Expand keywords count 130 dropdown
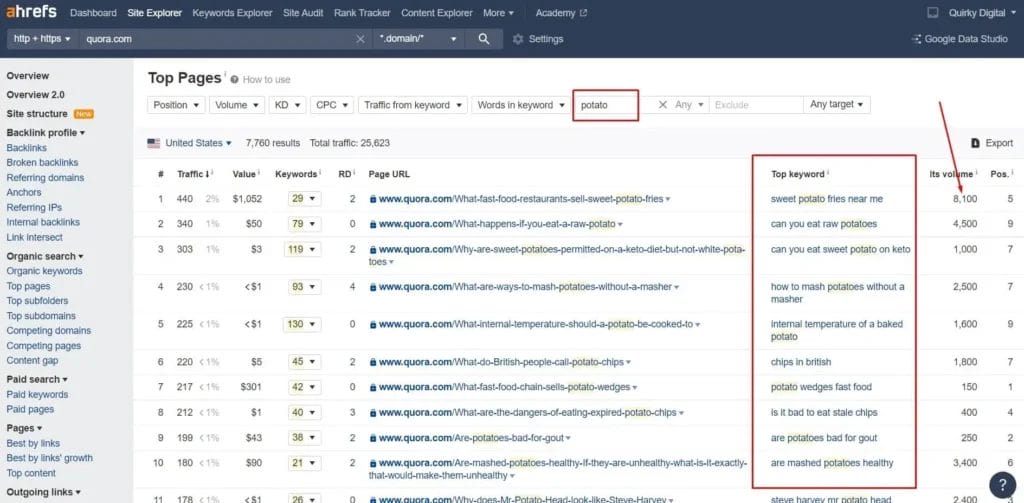1024x503 pixels. coord(302,324)
